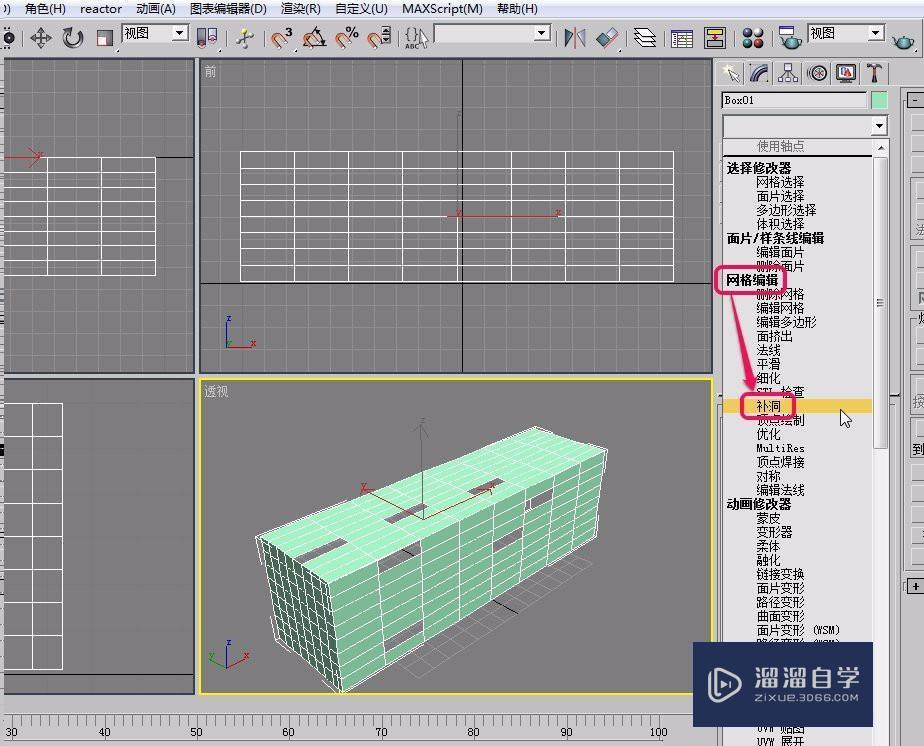Select the Select and Move tool
Screen dimensions: 924x746
coord(42,37)
